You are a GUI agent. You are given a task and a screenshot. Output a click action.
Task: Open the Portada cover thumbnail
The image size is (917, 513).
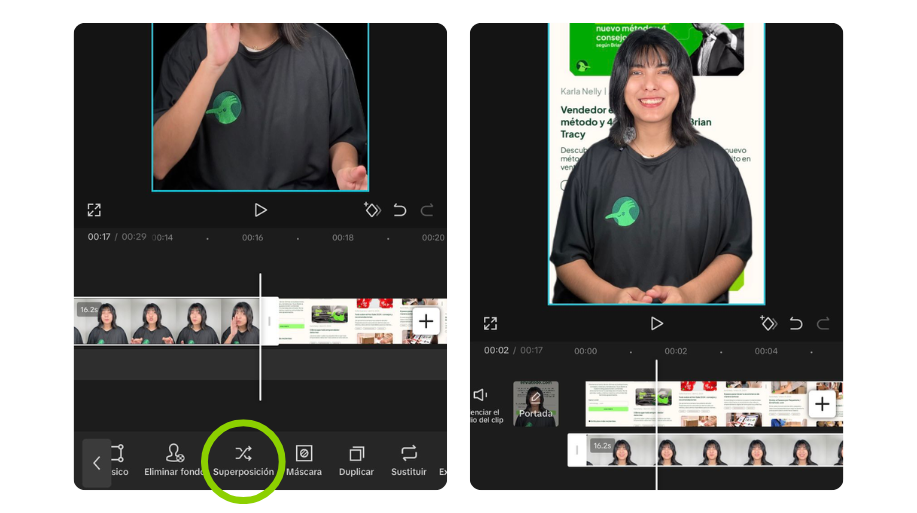point(535,404)
